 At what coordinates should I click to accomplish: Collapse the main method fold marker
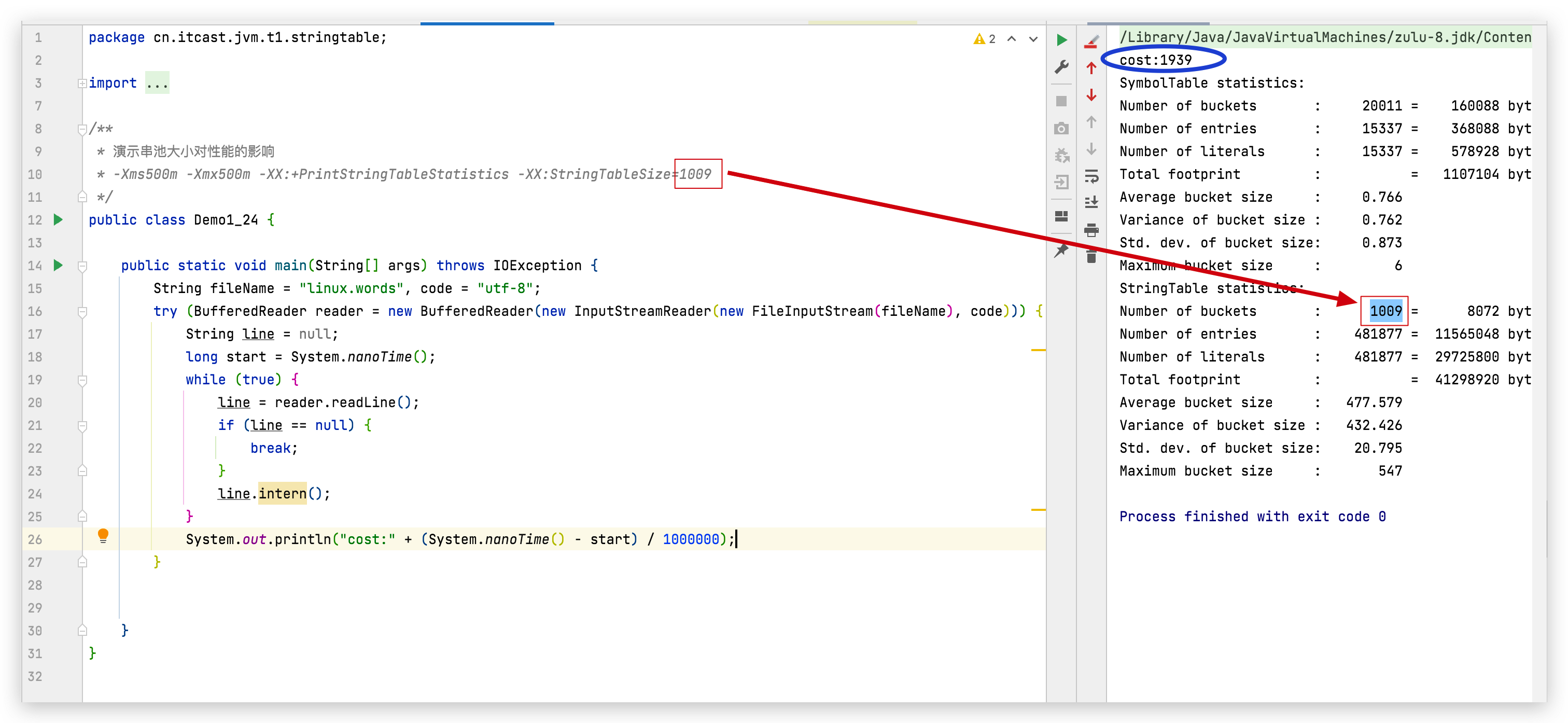pyautogui.click(x=82, y=266)
